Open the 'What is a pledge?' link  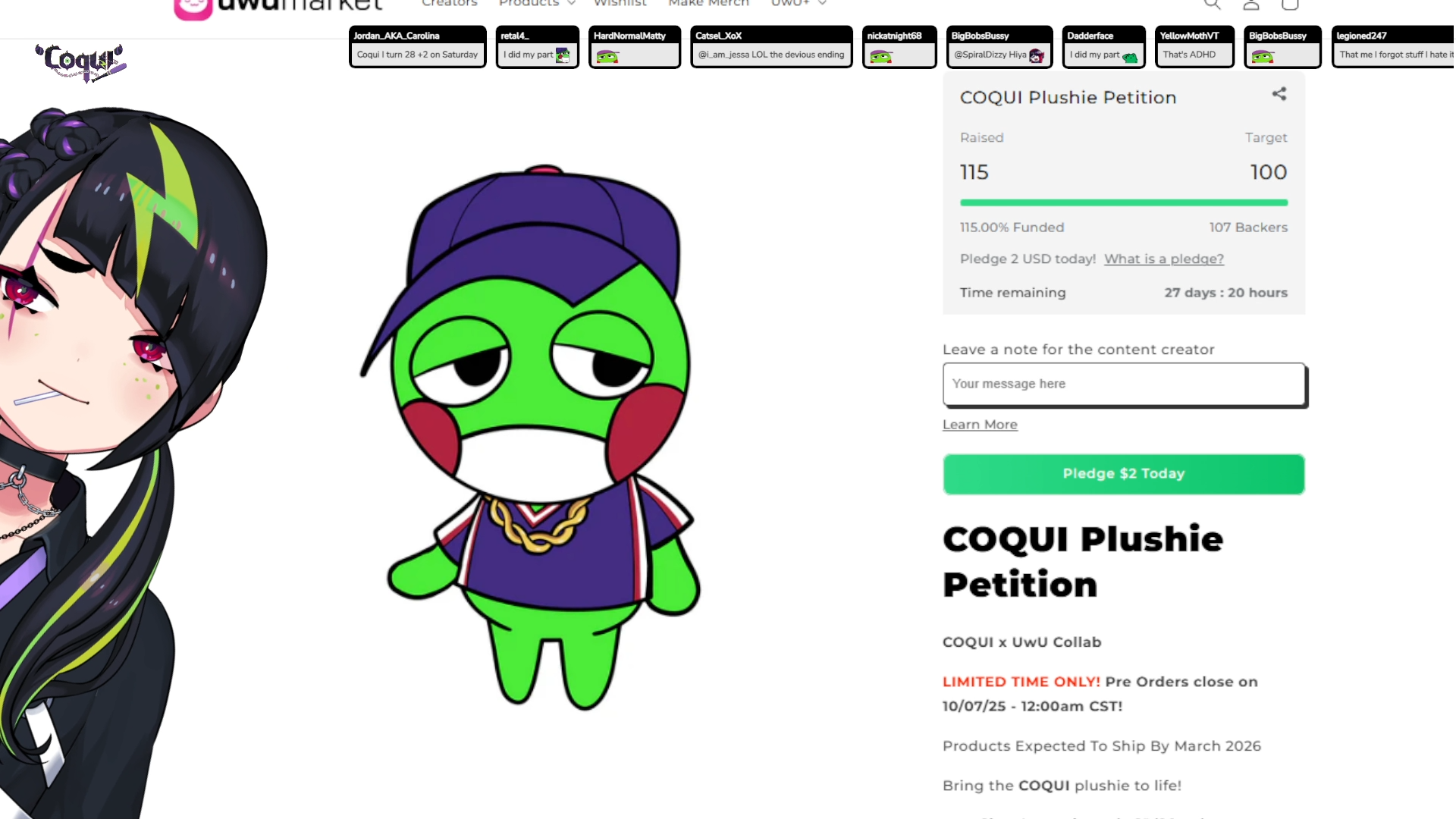pyautogui.click(x=1164, y=259)
